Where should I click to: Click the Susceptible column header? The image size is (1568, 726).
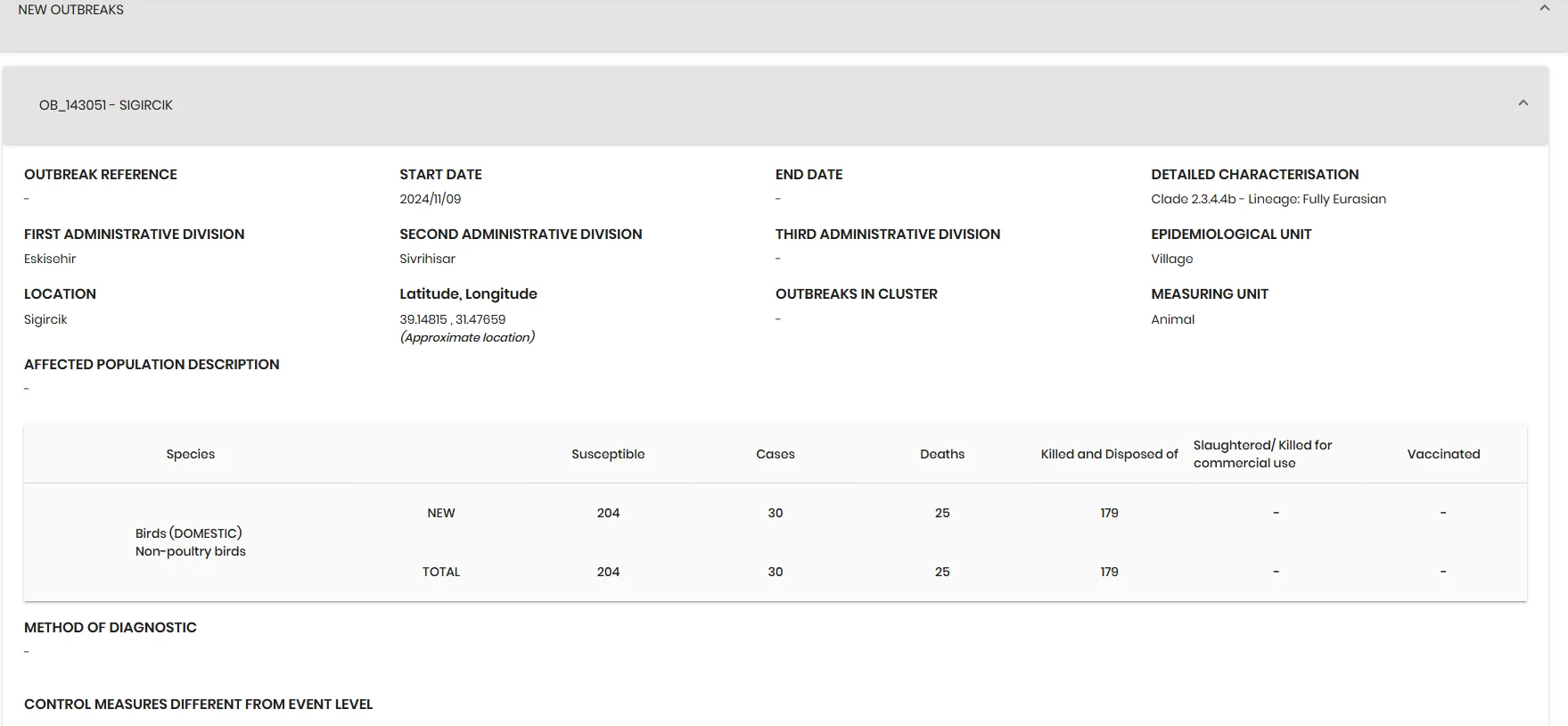[608, 454]
